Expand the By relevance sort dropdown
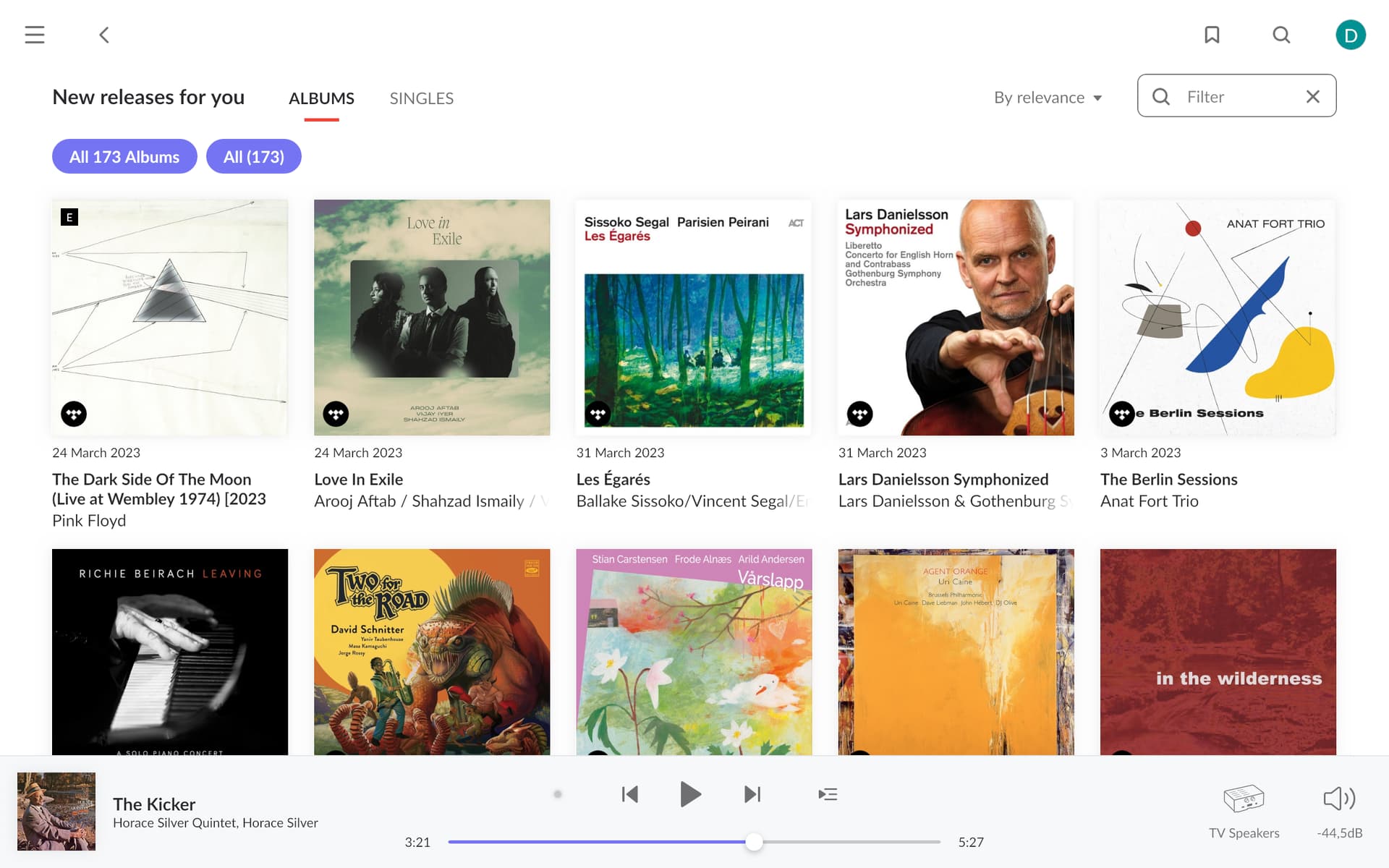Screen dimensions: 1389x868 (1048, 98)
